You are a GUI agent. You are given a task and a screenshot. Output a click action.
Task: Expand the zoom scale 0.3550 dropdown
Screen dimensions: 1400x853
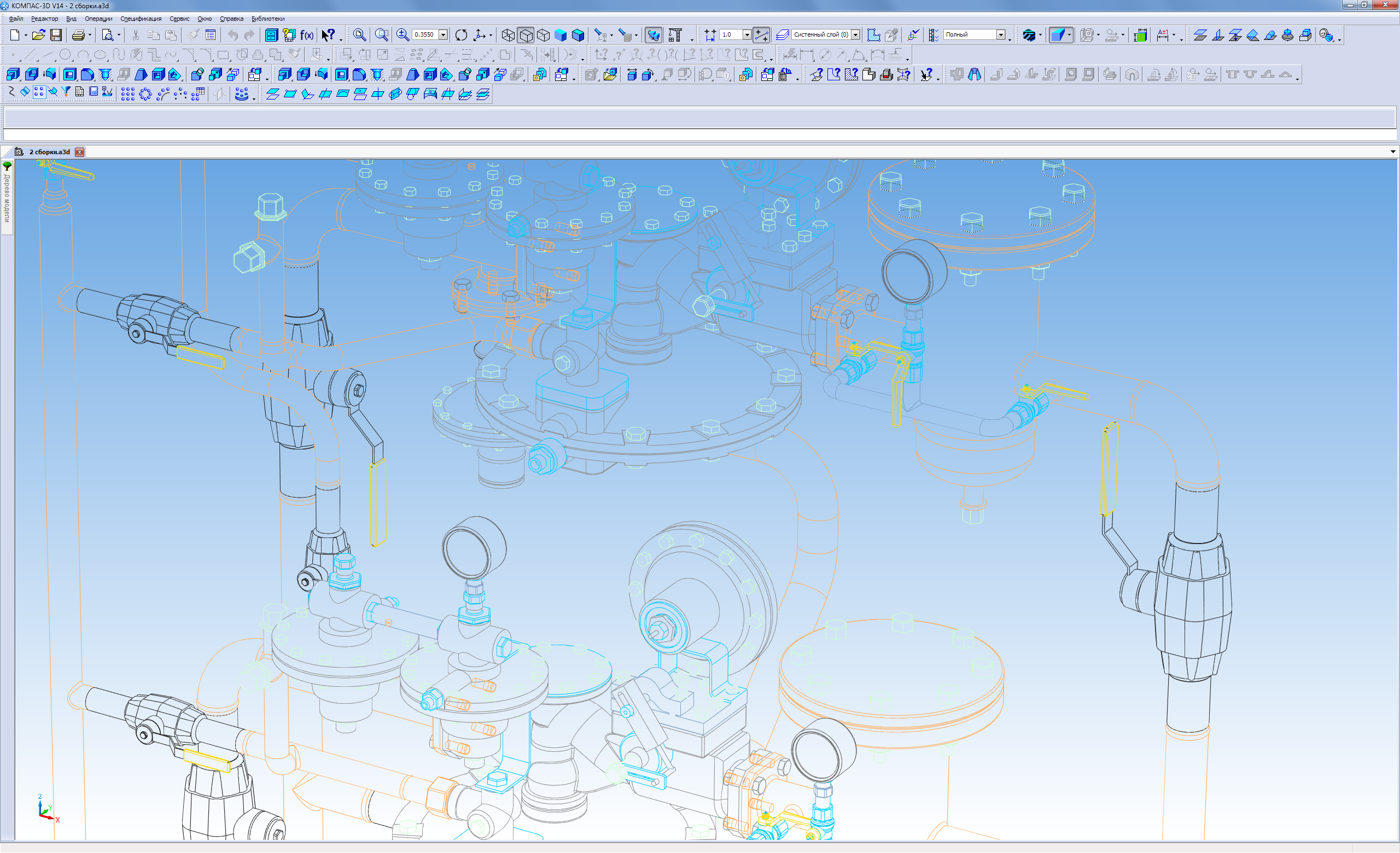(x=443, y=35)
